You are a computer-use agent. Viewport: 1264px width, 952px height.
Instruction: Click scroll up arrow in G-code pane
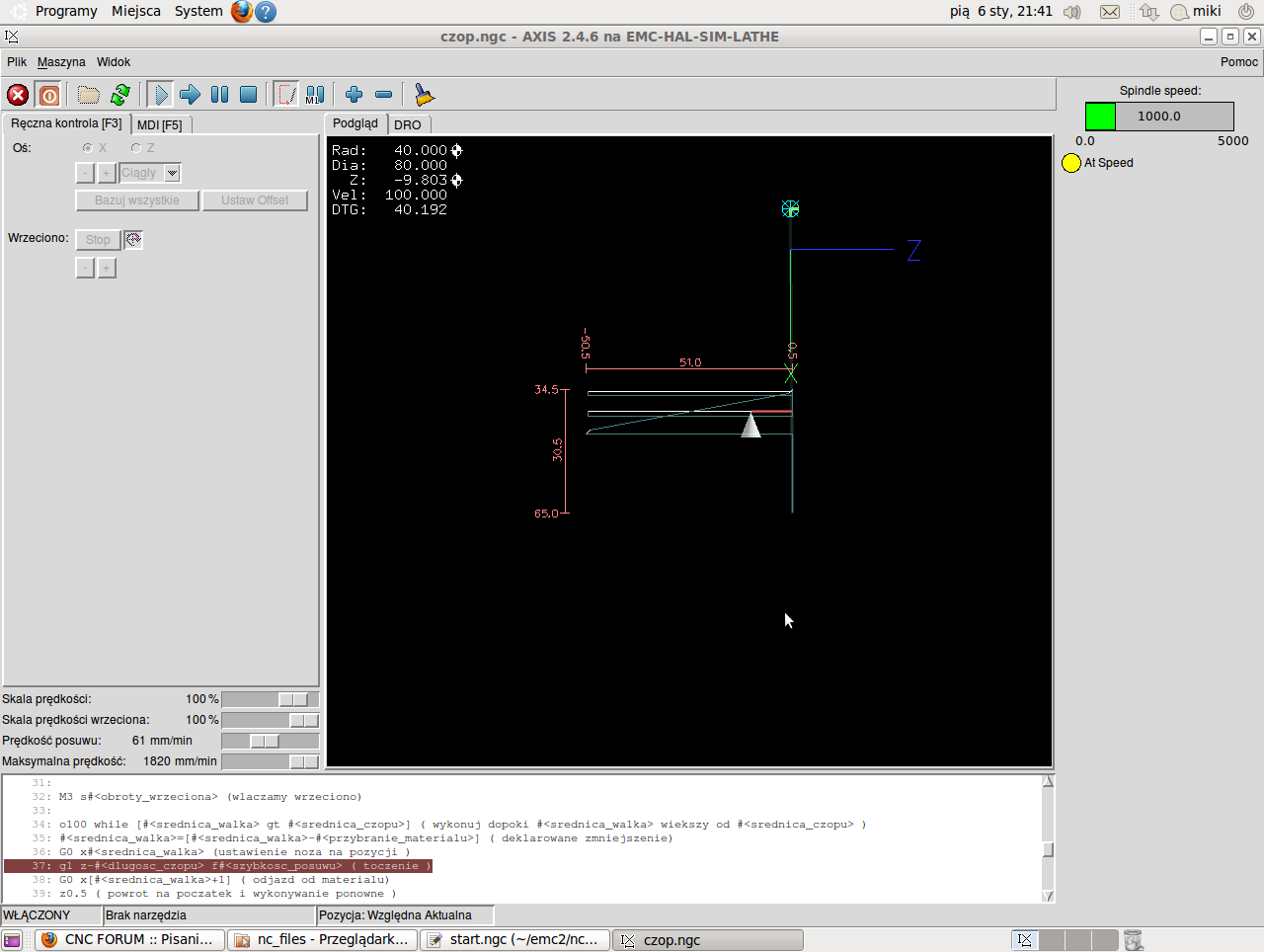coord(1048,781)
